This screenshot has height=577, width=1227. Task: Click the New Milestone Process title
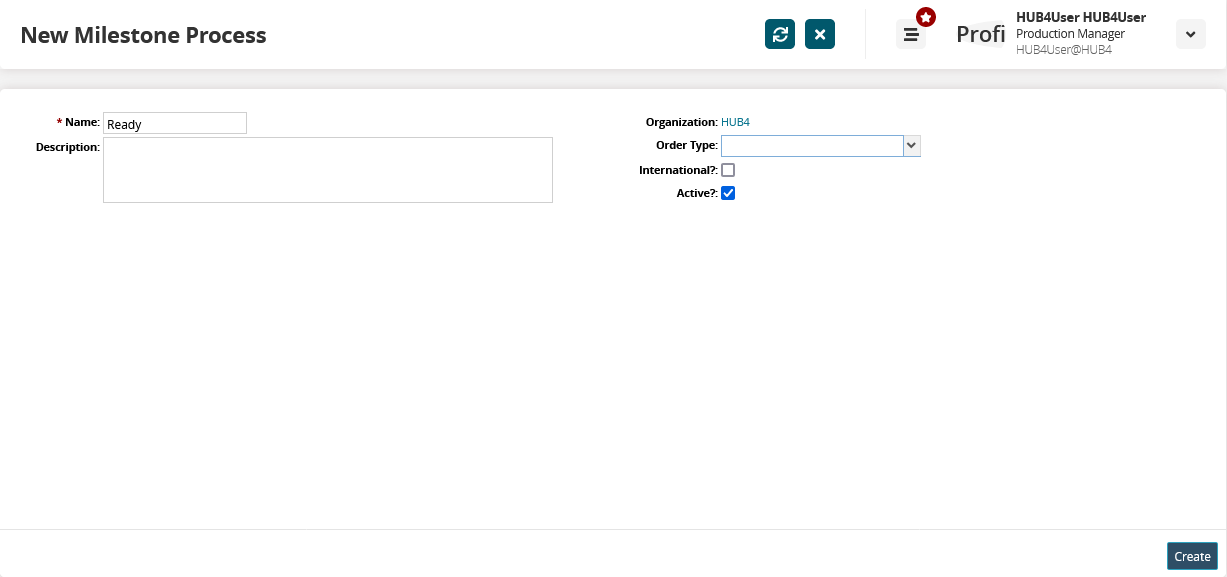[143, 35]
